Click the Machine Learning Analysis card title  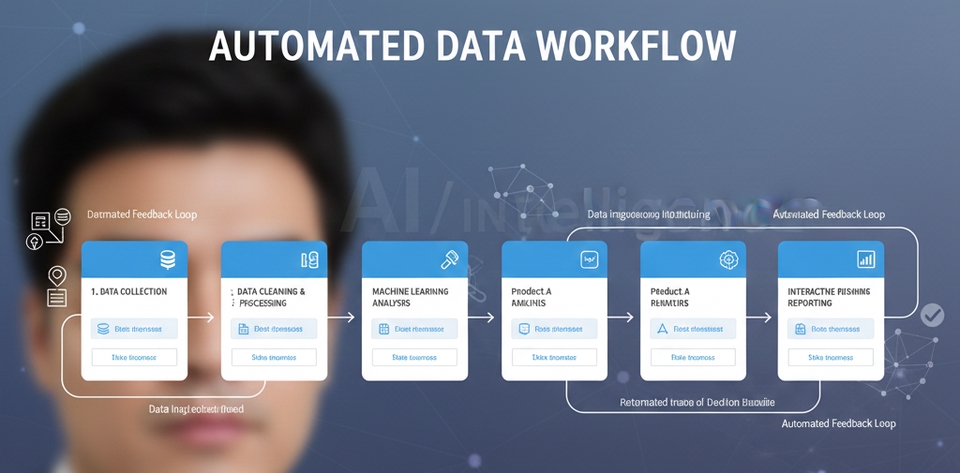tap(410, 297)
